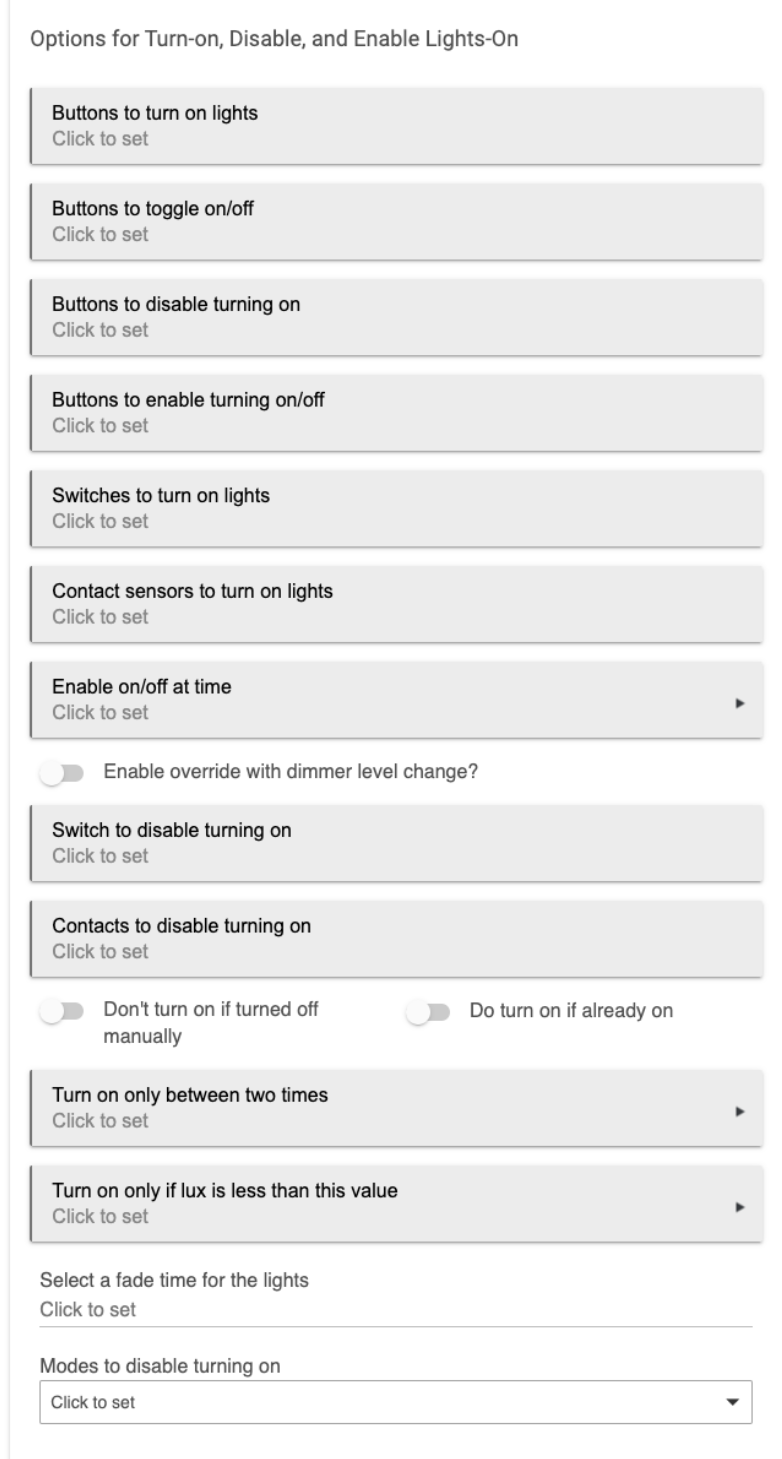Switch on 'Do turn on if already on'
The width and height of the screenshot is (782, 1459).
point(427,1011)
